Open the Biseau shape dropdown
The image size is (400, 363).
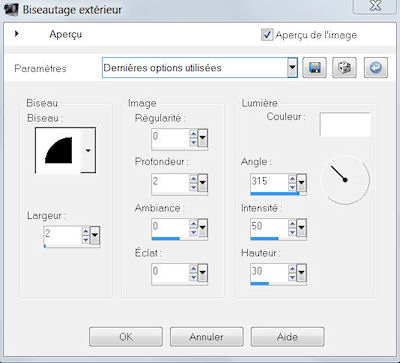(x=88, y=151)
